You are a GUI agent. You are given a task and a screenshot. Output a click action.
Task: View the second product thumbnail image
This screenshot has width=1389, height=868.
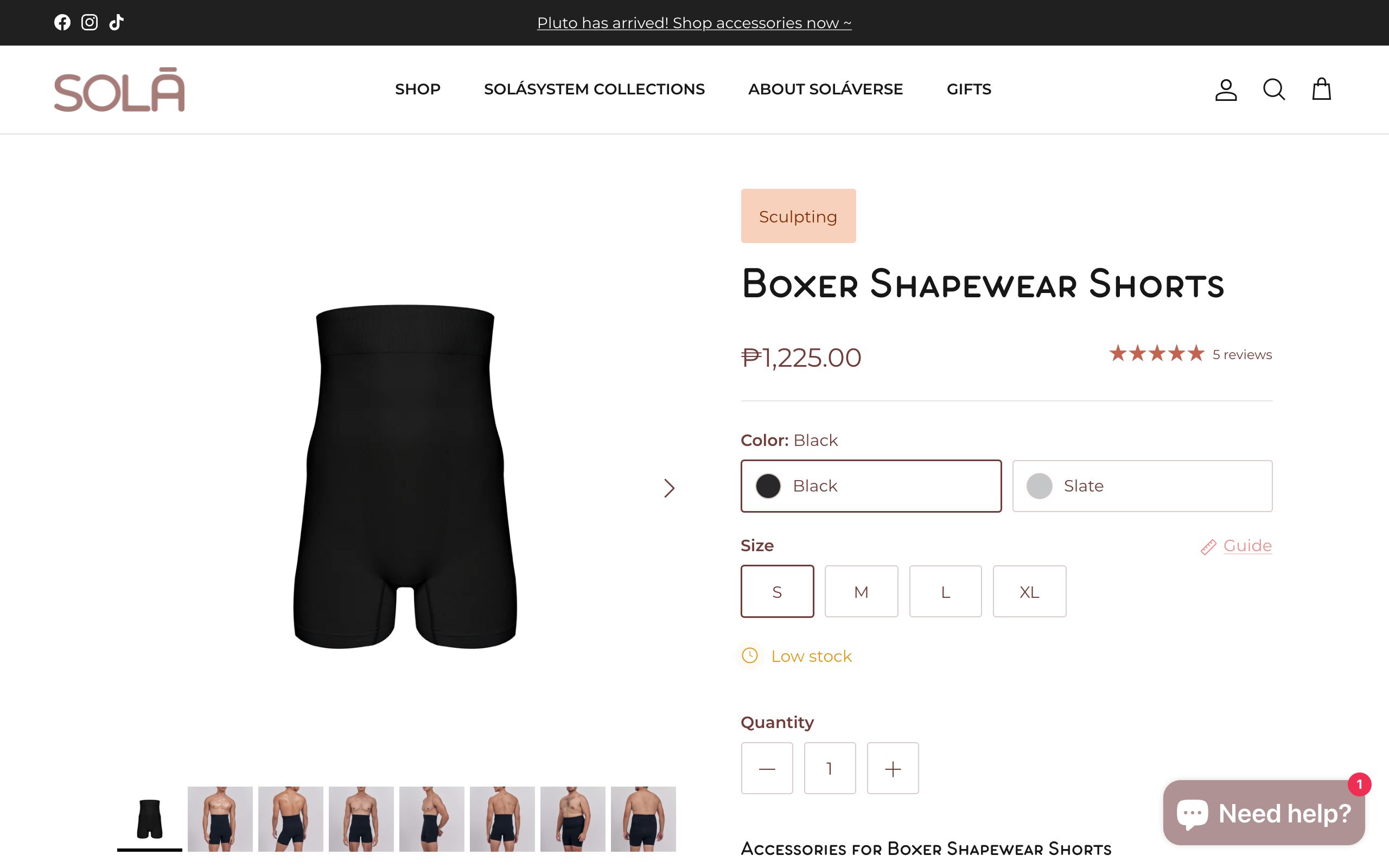pos(220,819)
